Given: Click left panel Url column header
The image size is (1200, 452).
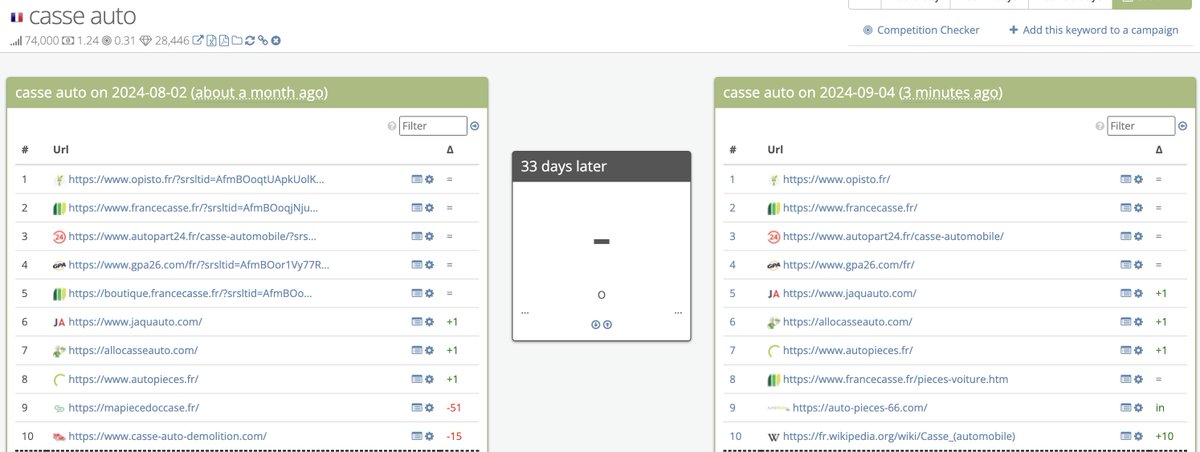Looking at the screenshot, I should tap(60, 149).
